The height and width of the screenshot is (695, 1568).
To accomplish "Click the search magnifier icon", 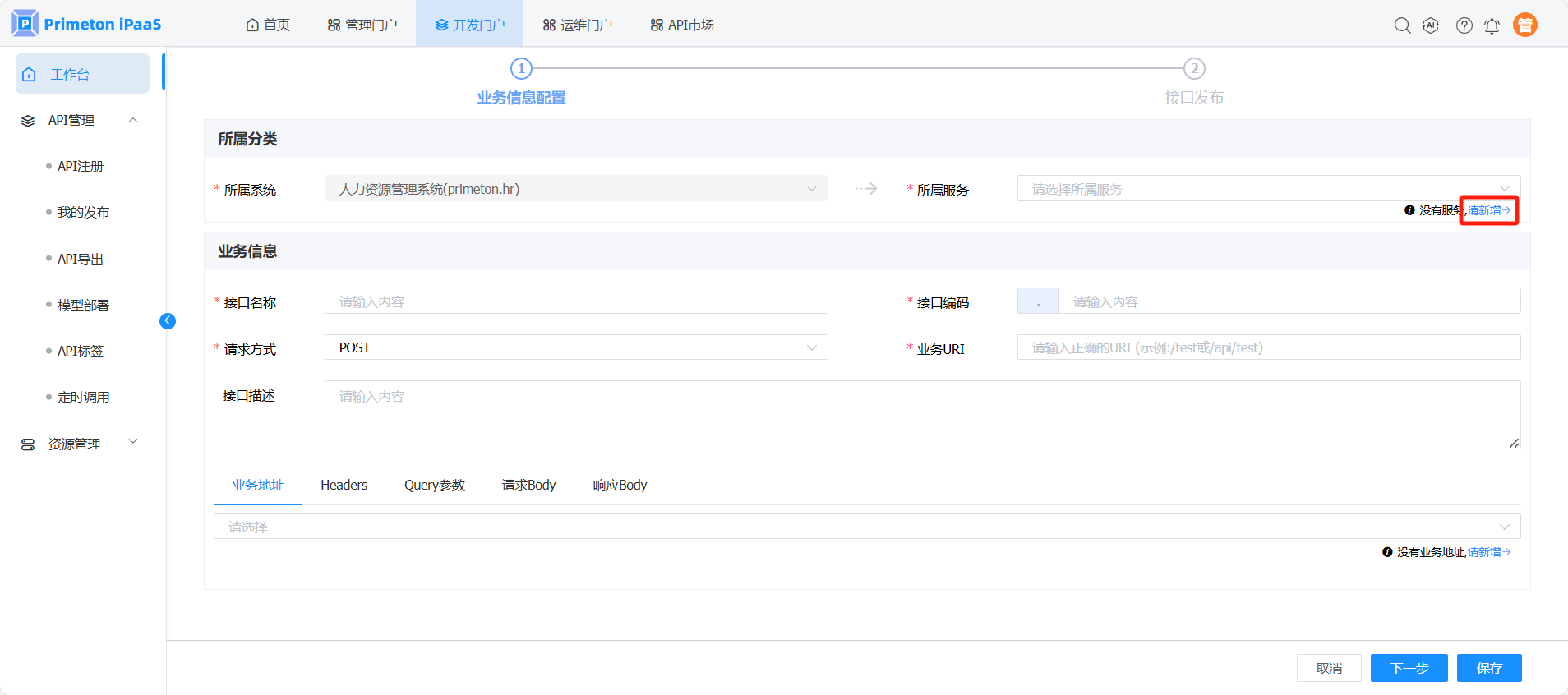I will 1402,25.
